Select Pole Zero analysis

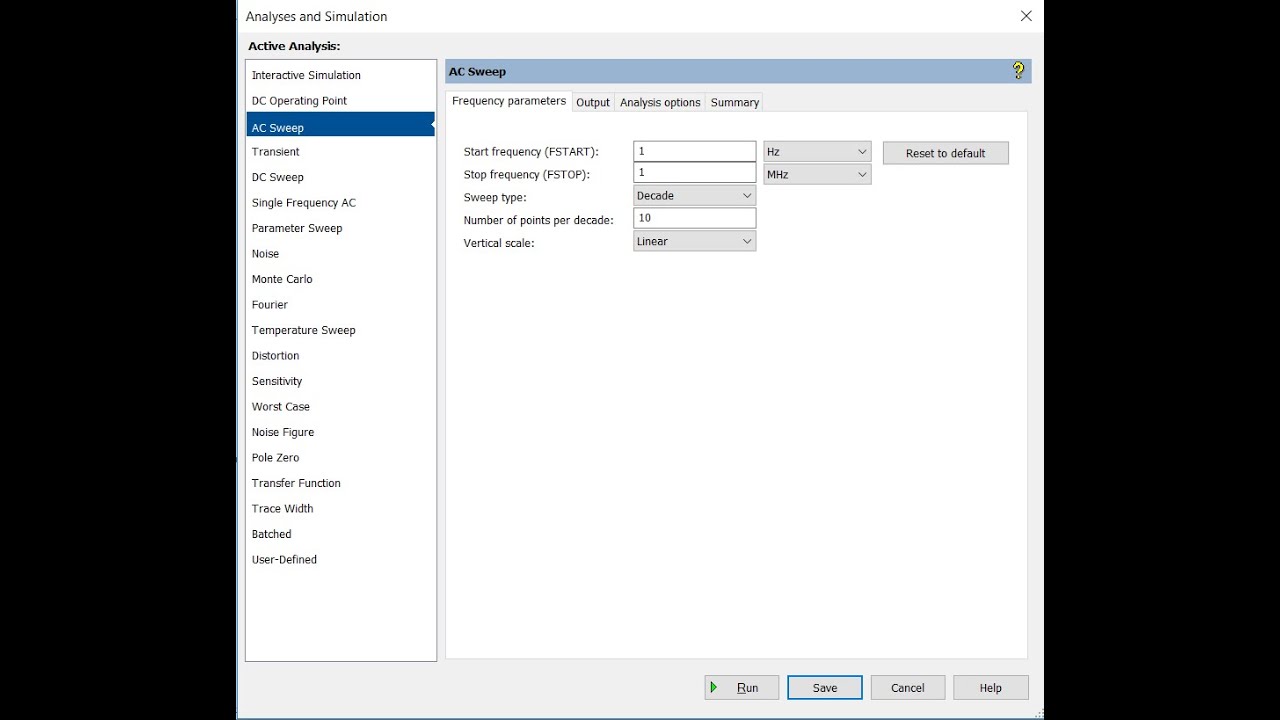coord(341,458)
